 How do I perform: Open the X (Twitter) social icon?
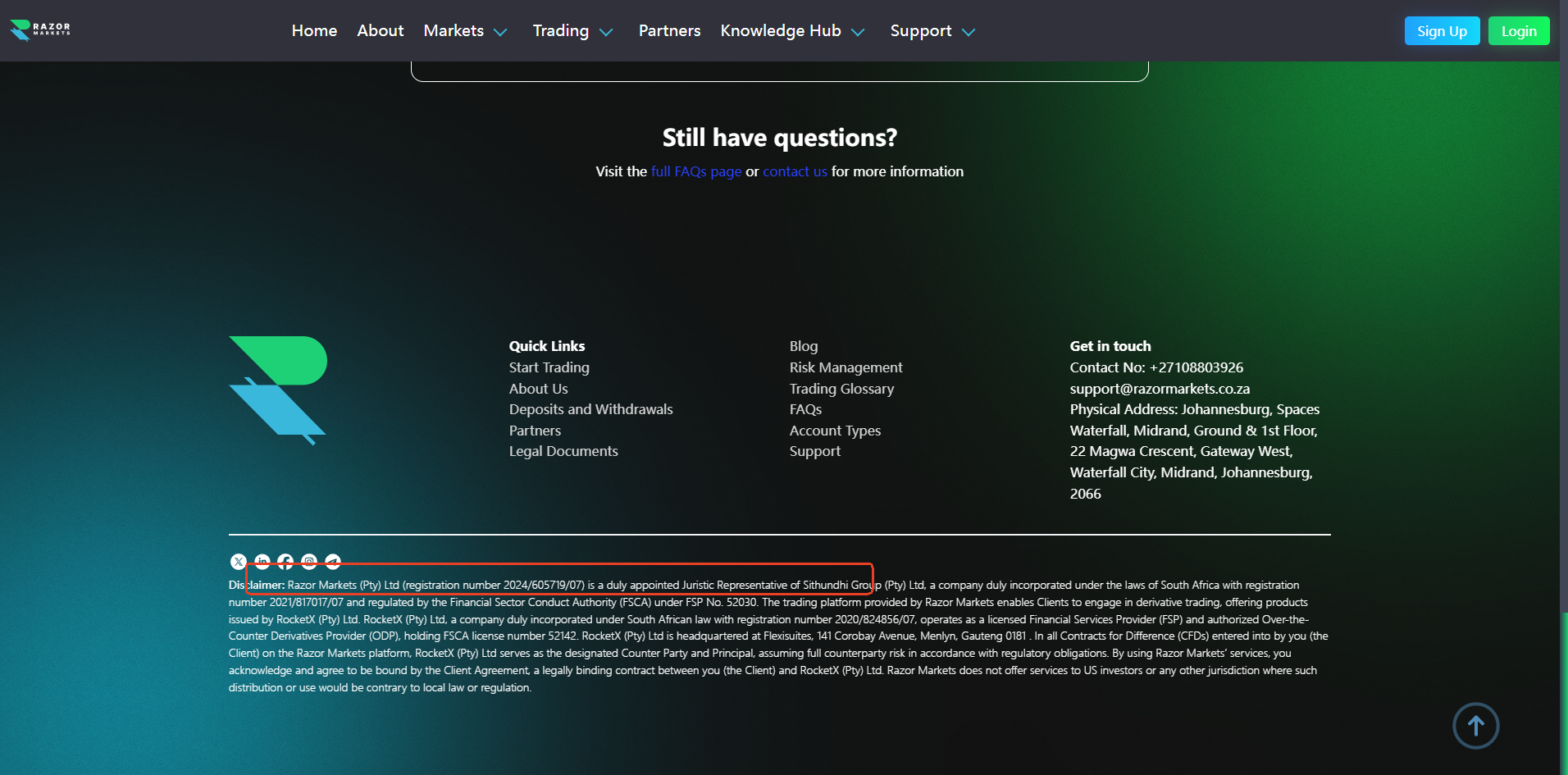(238, 562)
